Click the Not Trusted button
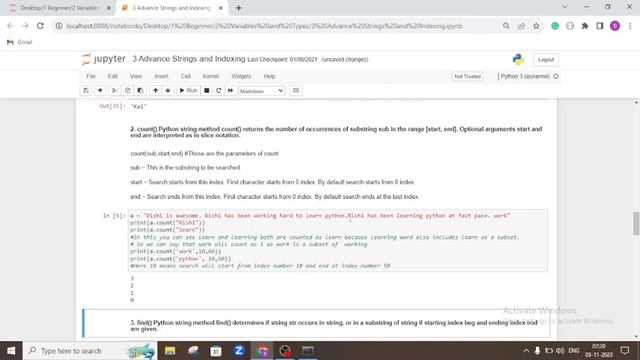This screenshot has height=360, width=640. tap(467, 76)
